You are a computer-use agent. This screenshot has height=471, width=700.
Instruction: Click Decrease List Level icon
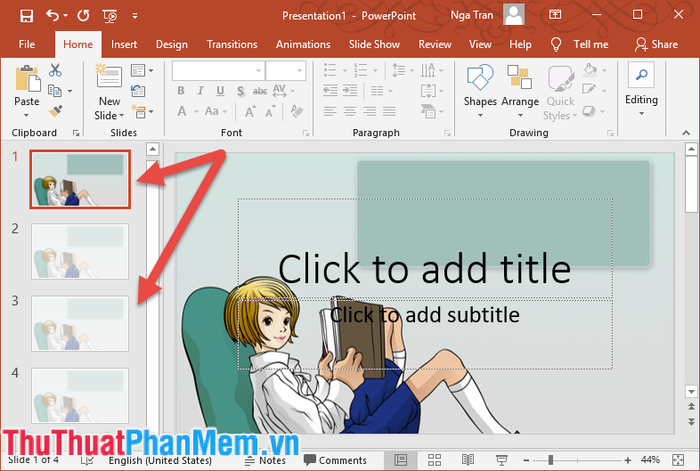(x=330, y=91)
